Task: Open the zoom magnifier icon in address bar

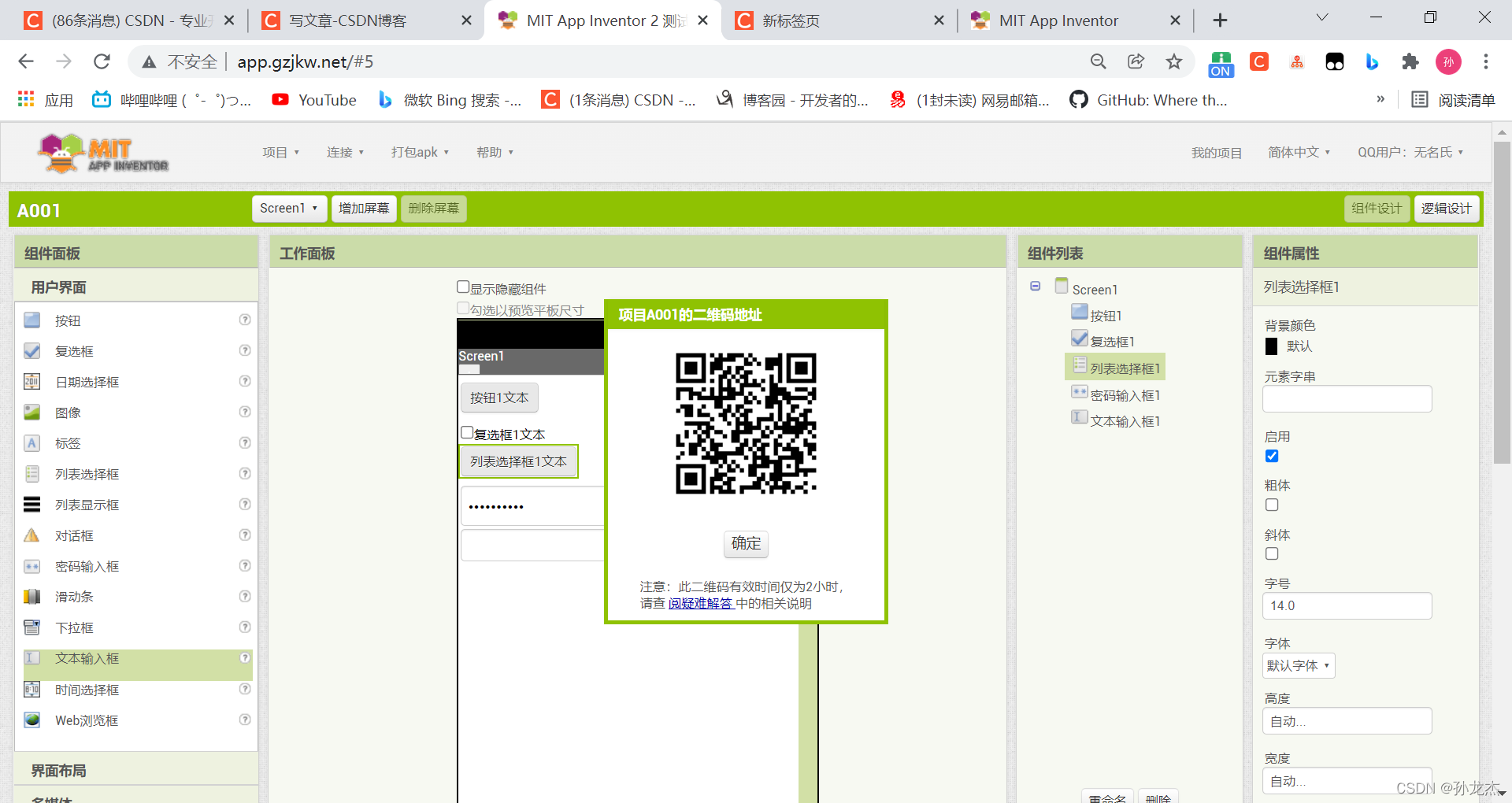Action: point(1098,61)
